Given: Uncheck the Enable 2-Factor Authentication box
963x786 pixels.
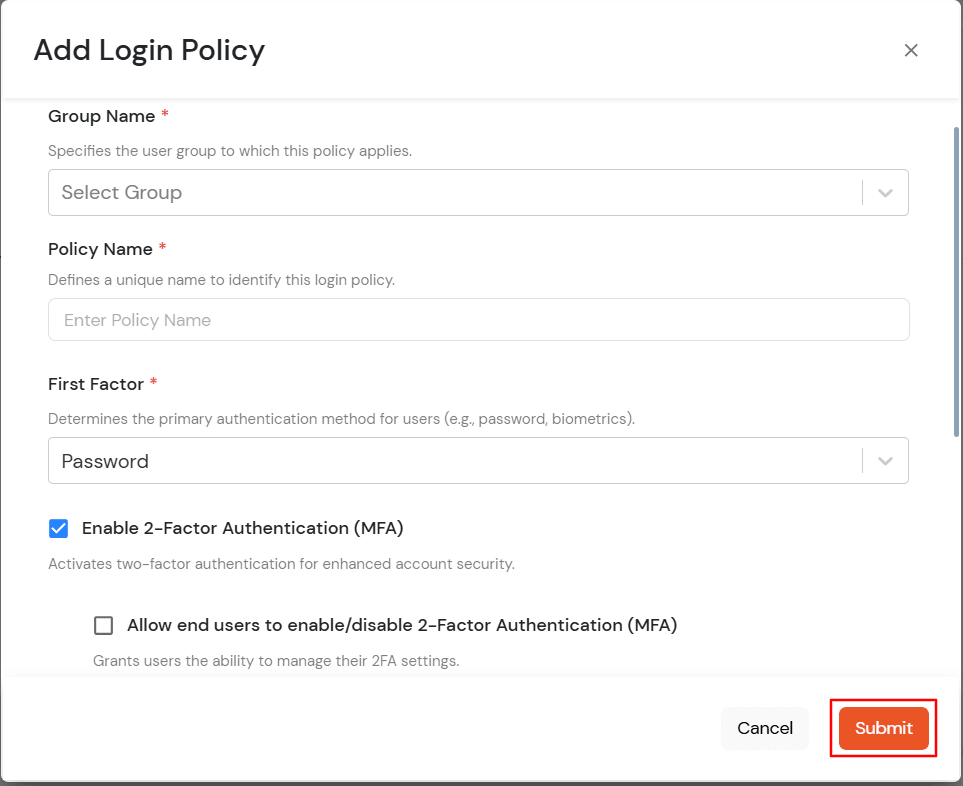Looking at the screenshot, I should [x=58, y=528].
